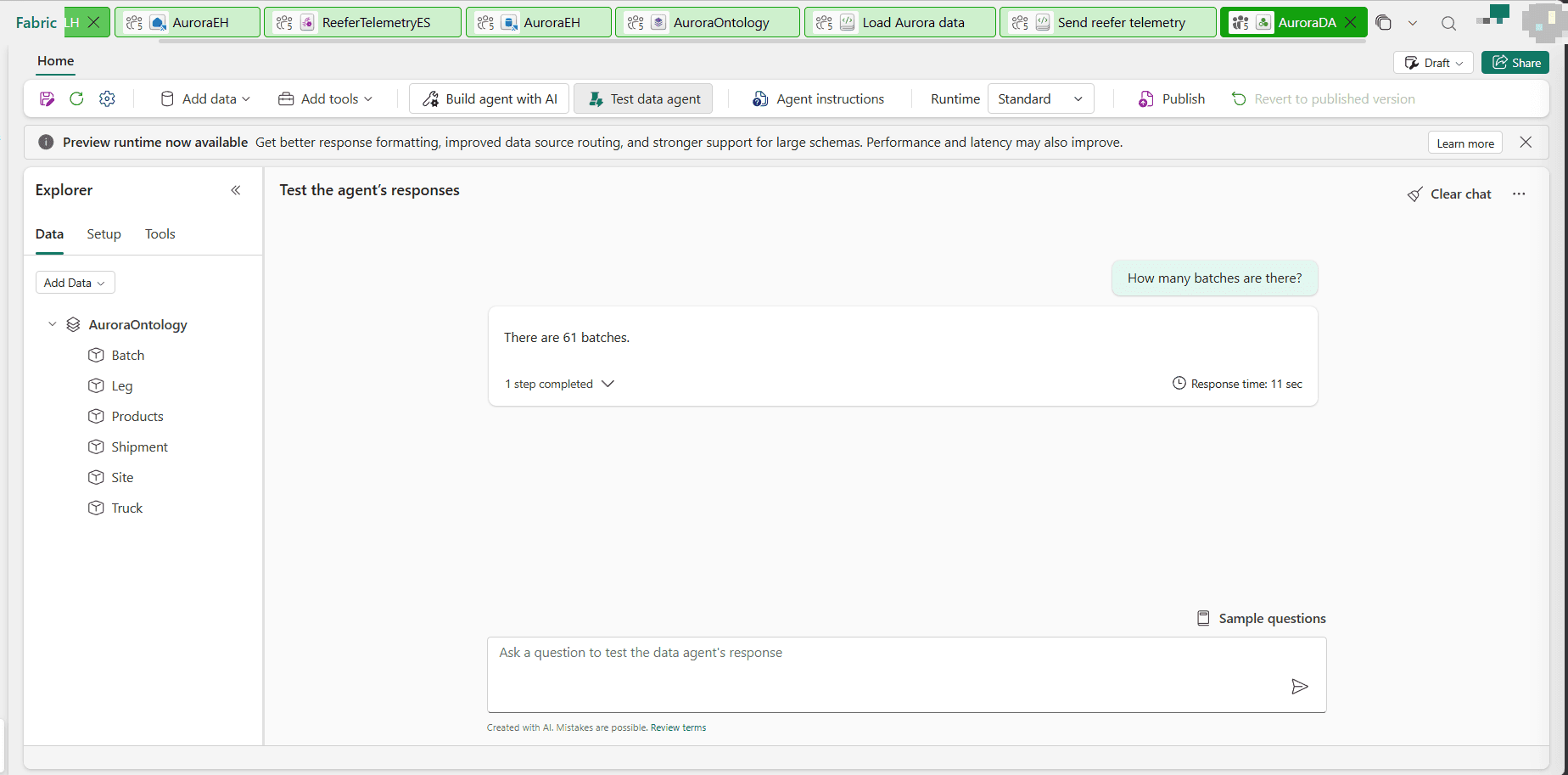Switch to Send reefer telemetry tab

click(x=1108, y=22)
